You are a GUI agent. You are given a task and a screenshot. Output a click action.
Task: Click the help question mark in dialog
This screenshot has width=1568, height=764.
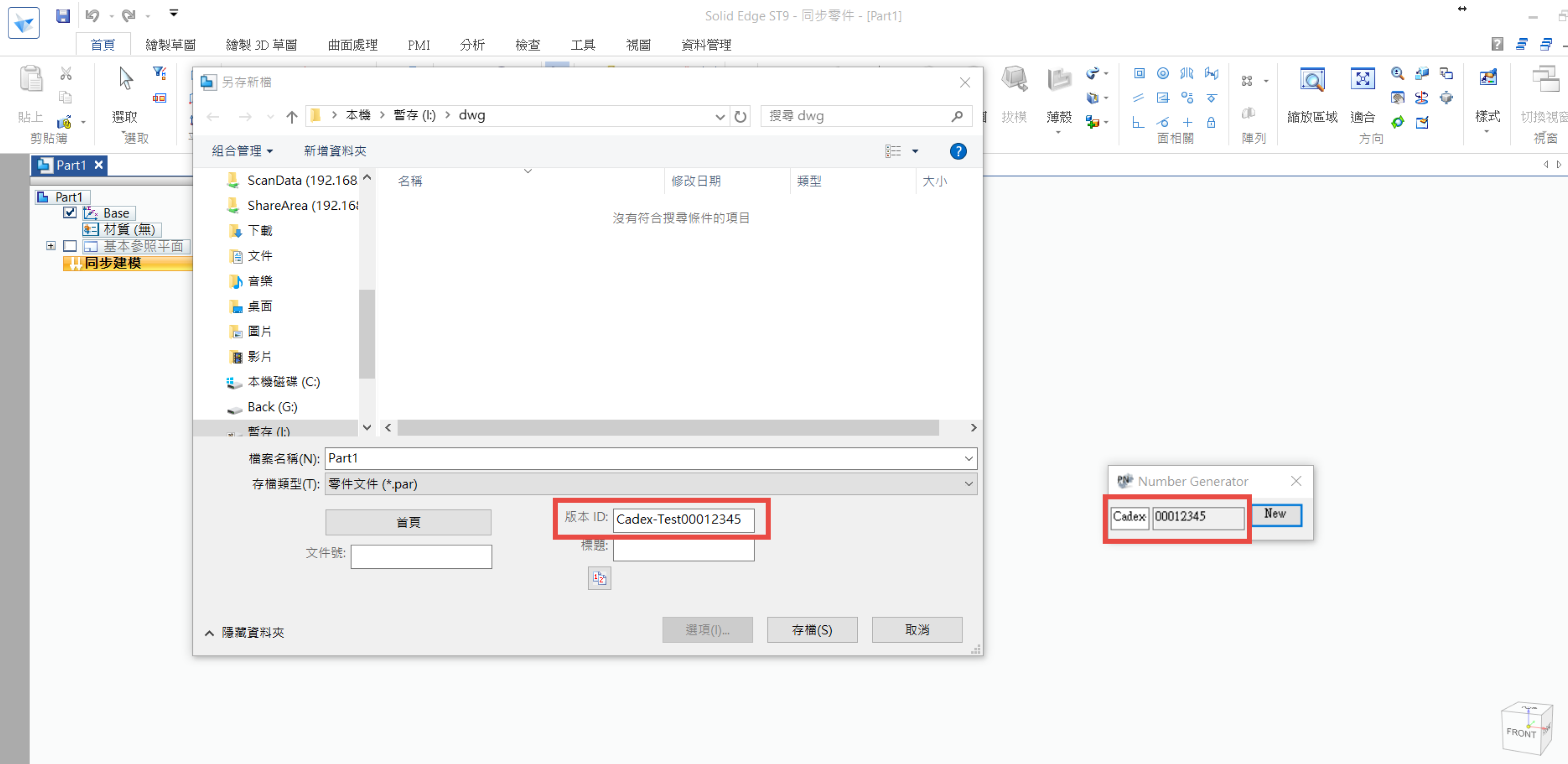coord(957,151)
